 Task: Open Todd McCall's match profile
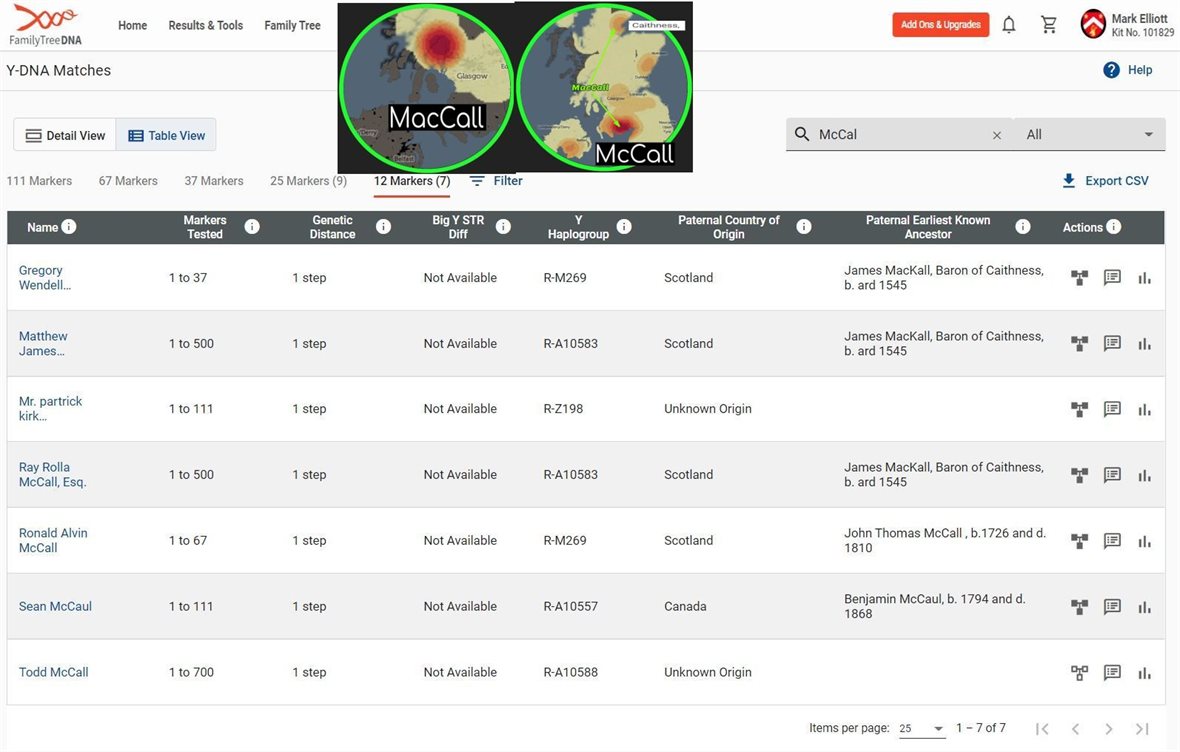click(53, 672)
